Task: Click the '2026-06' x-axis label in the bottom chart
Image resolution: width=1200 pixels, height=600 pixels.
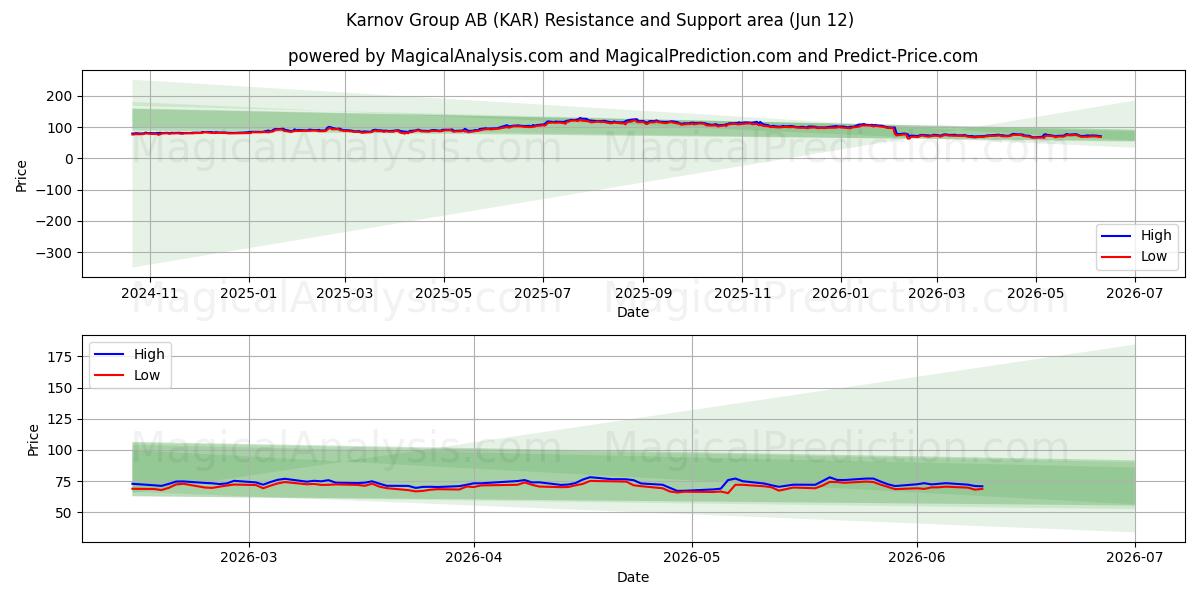Action: [x=917, y=559]
